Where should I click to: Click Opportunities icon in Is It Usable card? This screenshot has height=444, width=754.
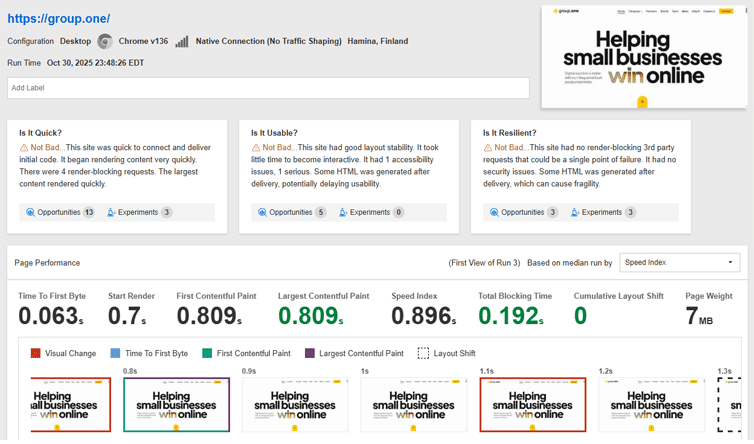point(263,212)
